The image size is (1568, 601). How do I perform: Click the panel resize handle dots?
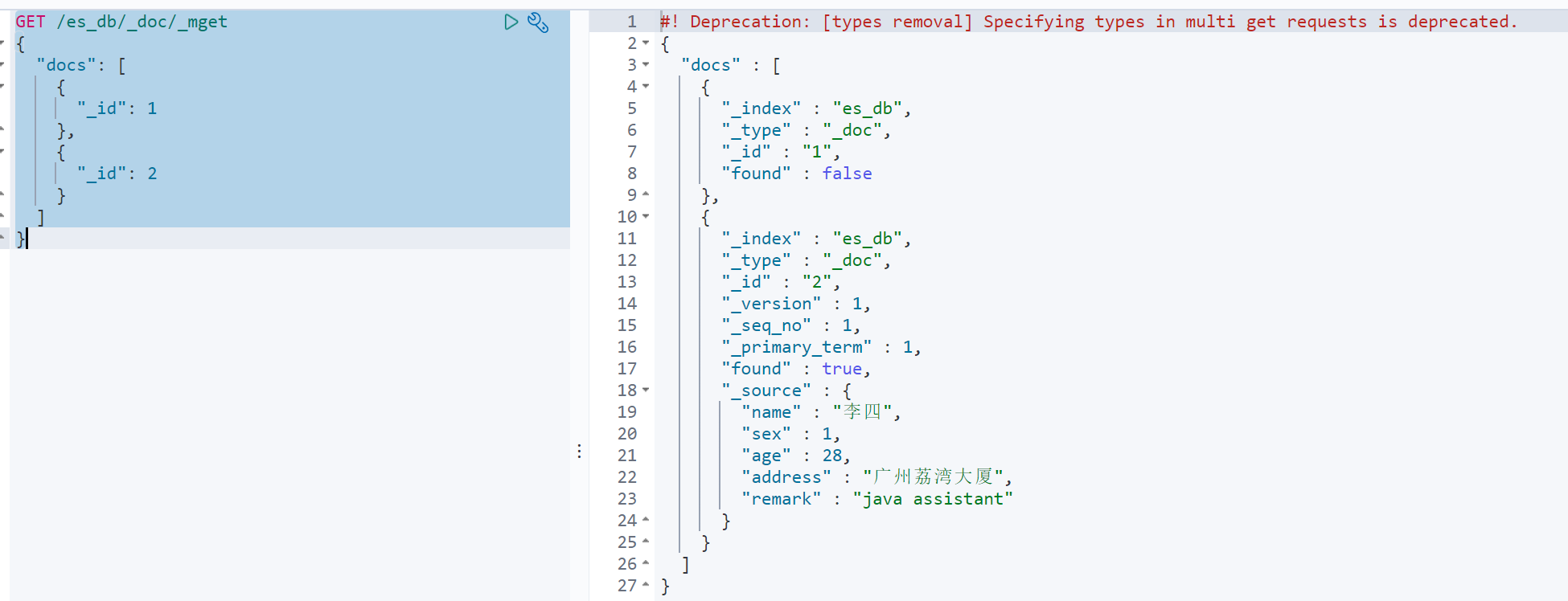pos(579,452)
